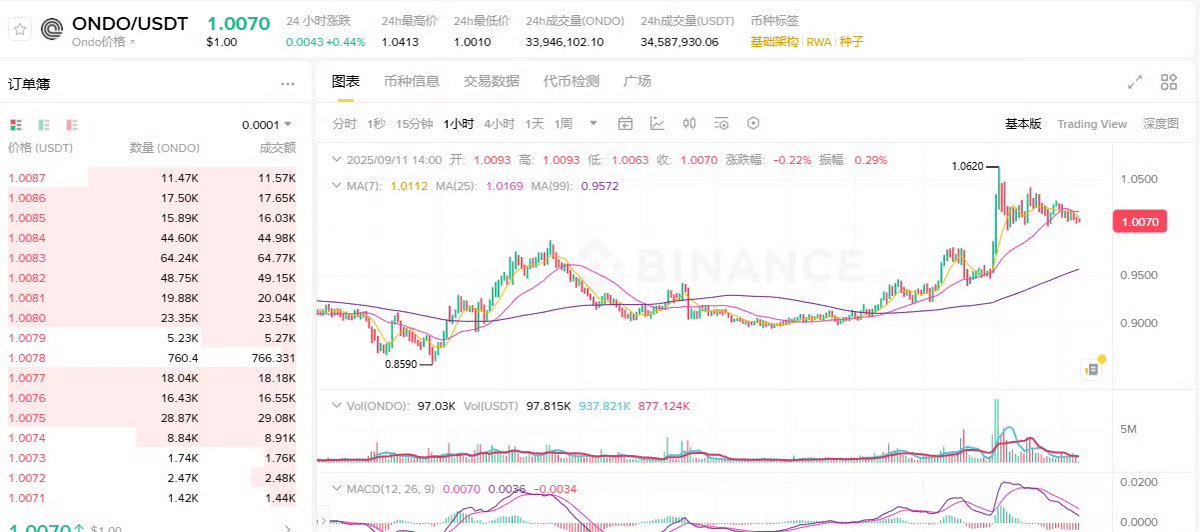Select the 1小时 chart interval

tap(459, 124)
